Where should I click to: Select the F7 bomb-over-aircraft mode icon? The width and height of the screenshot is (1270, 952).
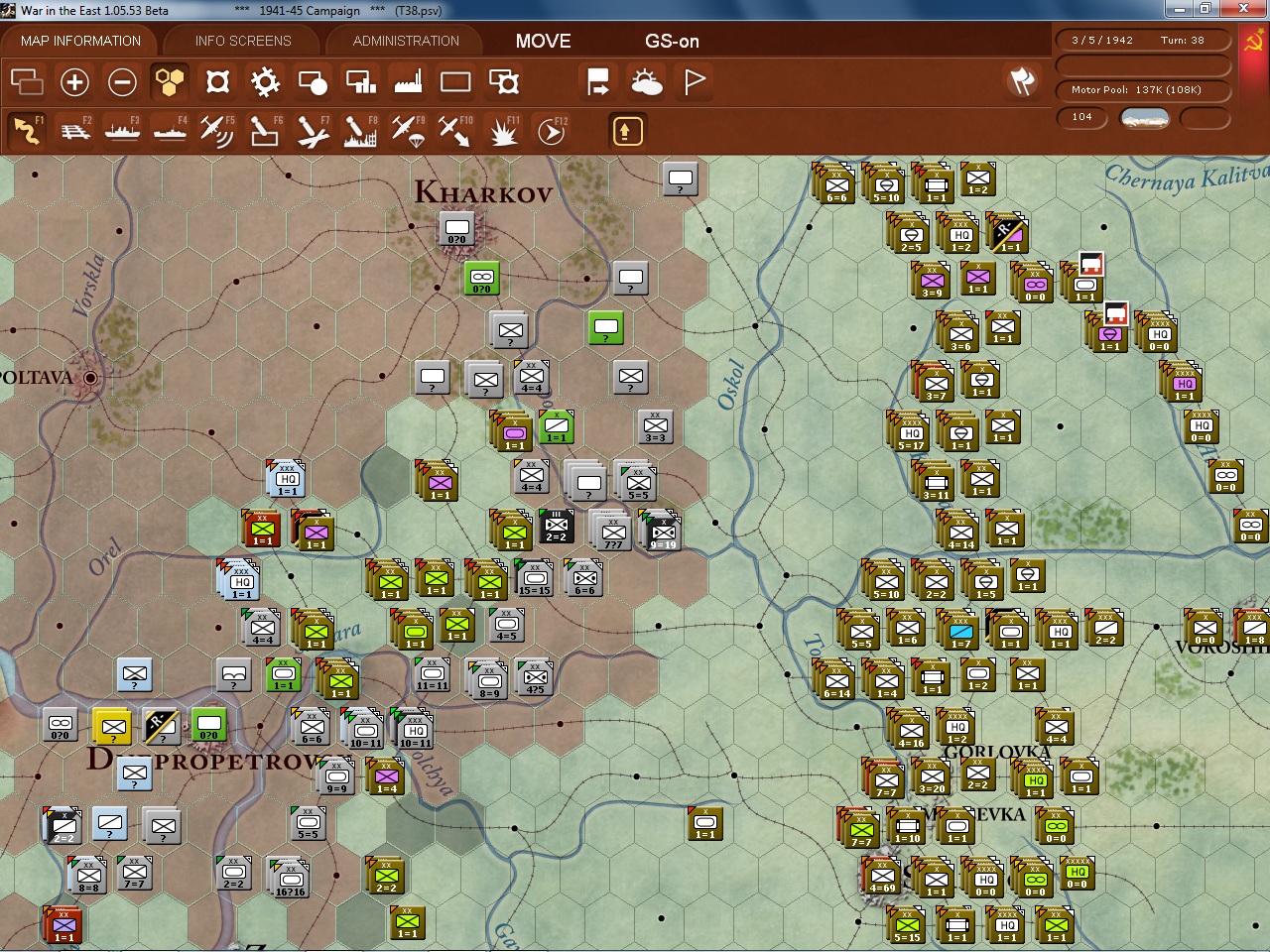click(313, 131)
